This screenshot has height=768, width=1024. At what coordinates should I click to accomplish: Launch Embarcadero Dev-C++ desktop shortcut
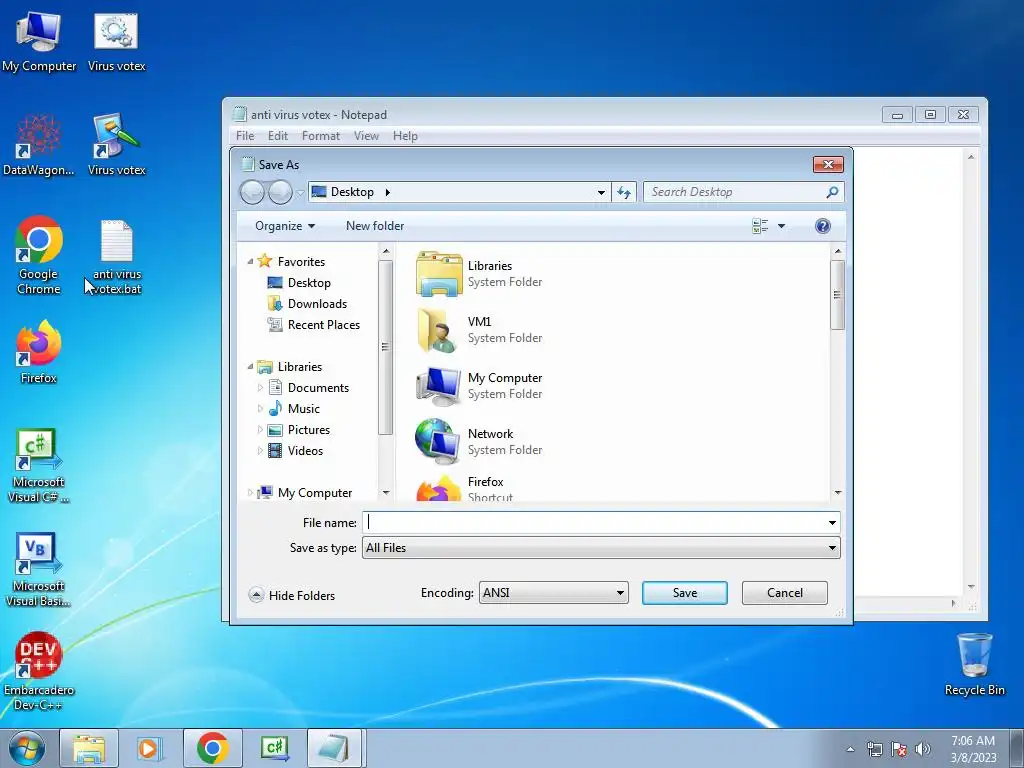coord(39,671)
